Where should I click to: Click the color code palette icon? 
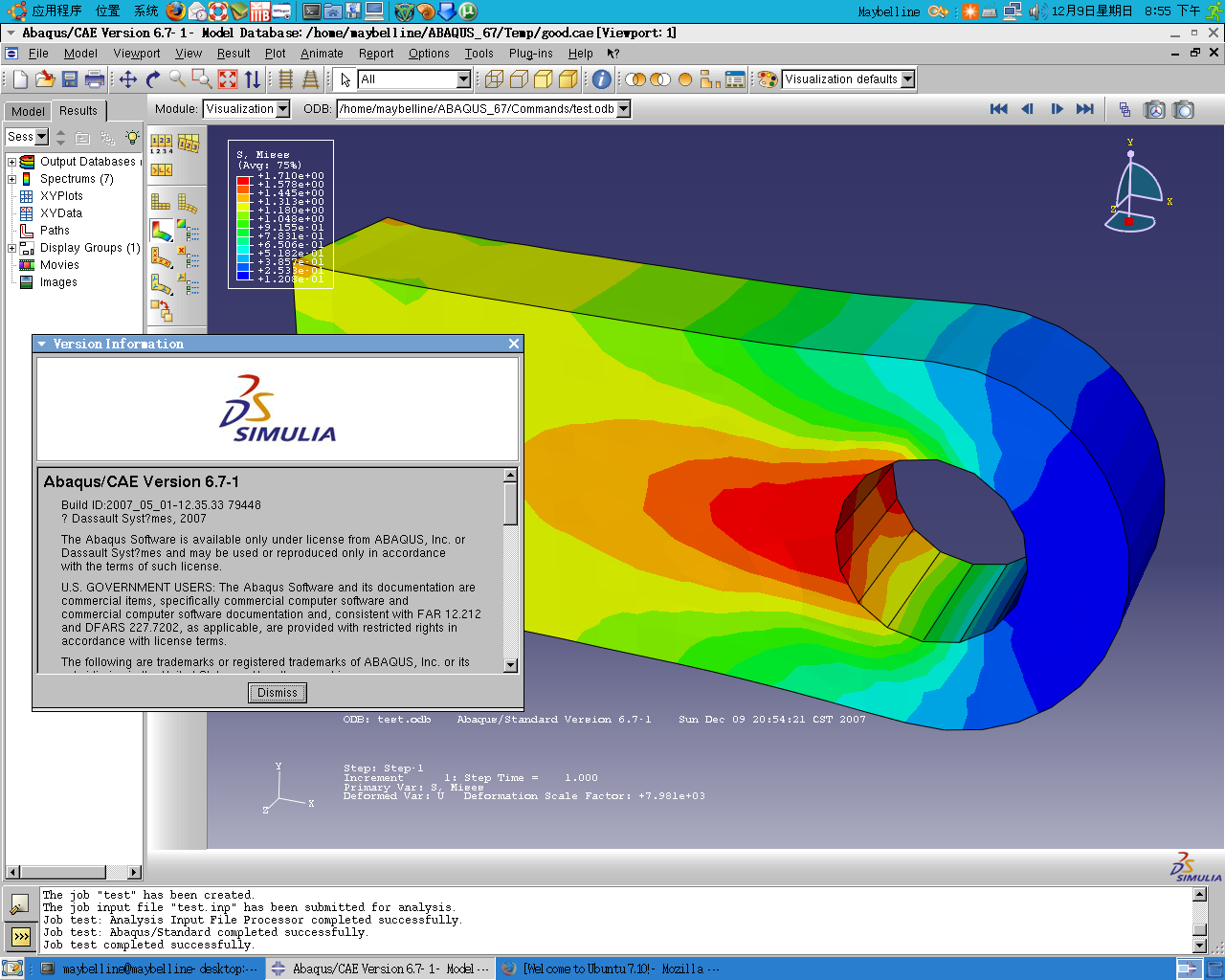point(768,79)
